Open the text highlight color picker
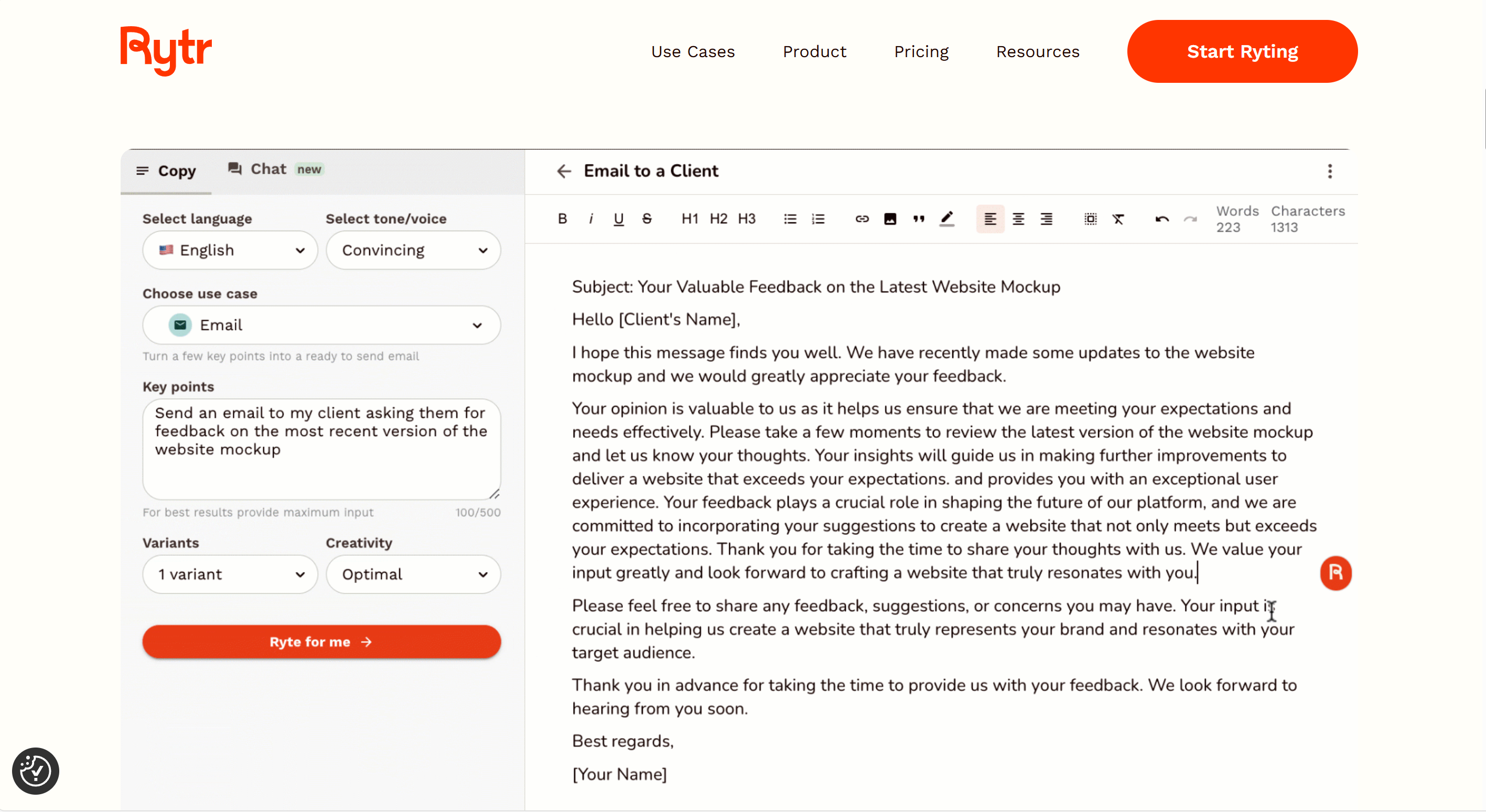 [946, 219]
